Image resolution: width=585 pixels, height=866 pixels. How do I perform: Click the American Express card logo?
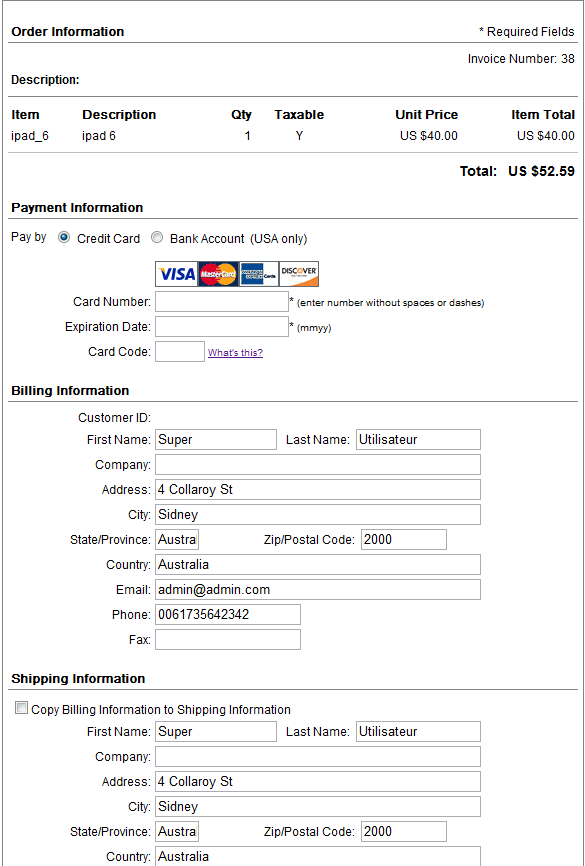pos(259,274)
